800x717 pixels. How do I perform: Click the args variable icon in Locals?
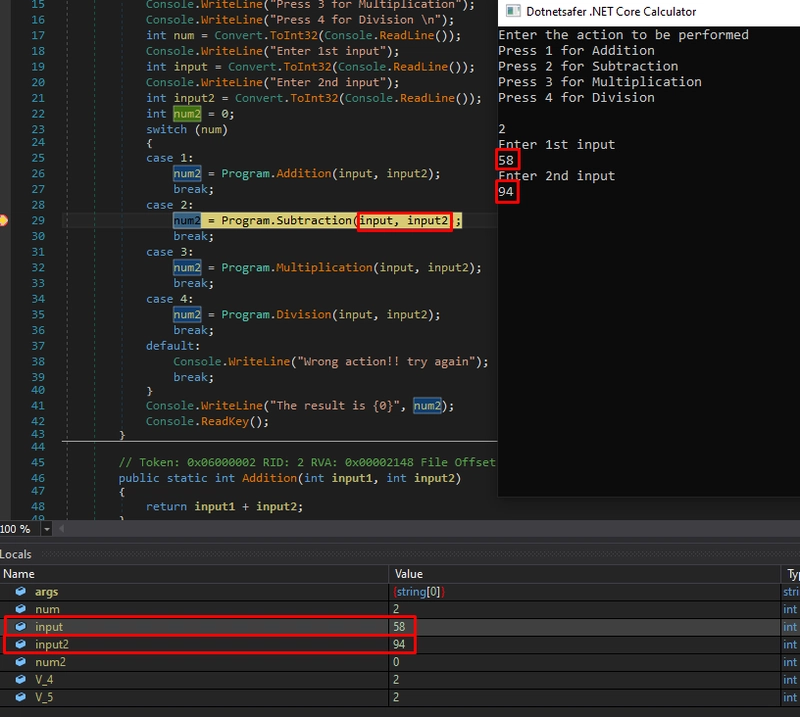click(21, 592)
